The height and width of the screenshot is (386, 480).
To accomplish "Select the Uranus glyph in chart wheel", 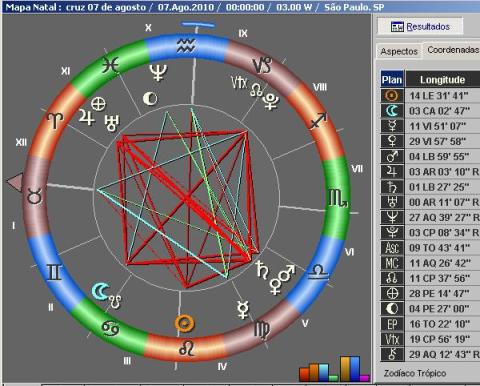I will coord(112,123).
